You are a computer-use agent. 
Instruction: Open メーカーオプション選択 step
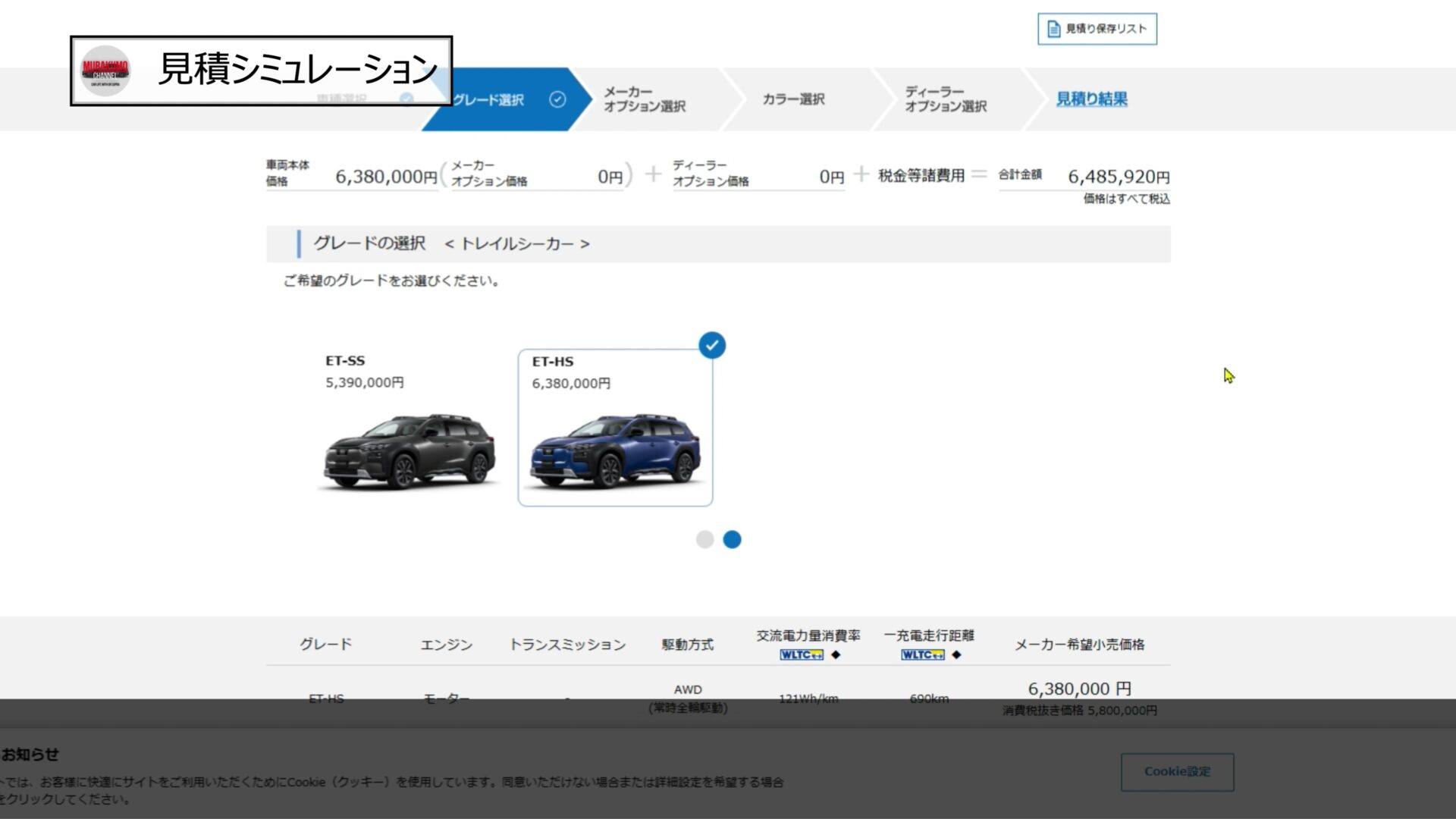[x=645, y=99]
